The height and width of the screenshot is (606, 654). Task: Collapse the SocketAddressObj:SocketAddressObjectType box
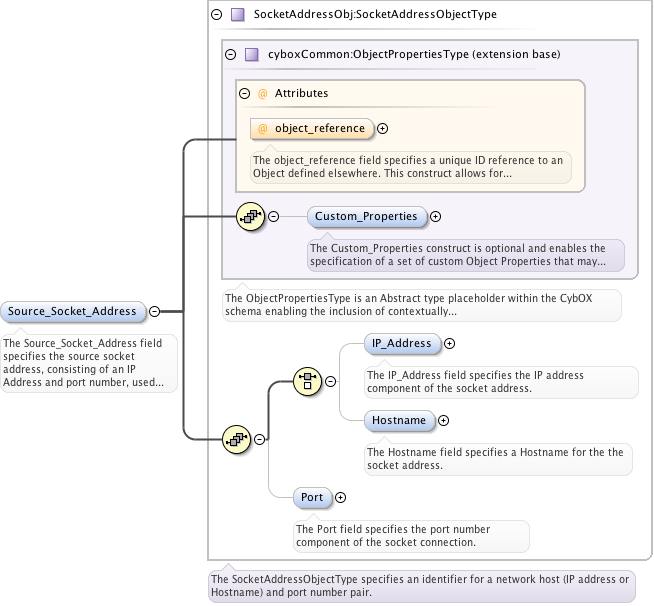[x=218, y=15]
